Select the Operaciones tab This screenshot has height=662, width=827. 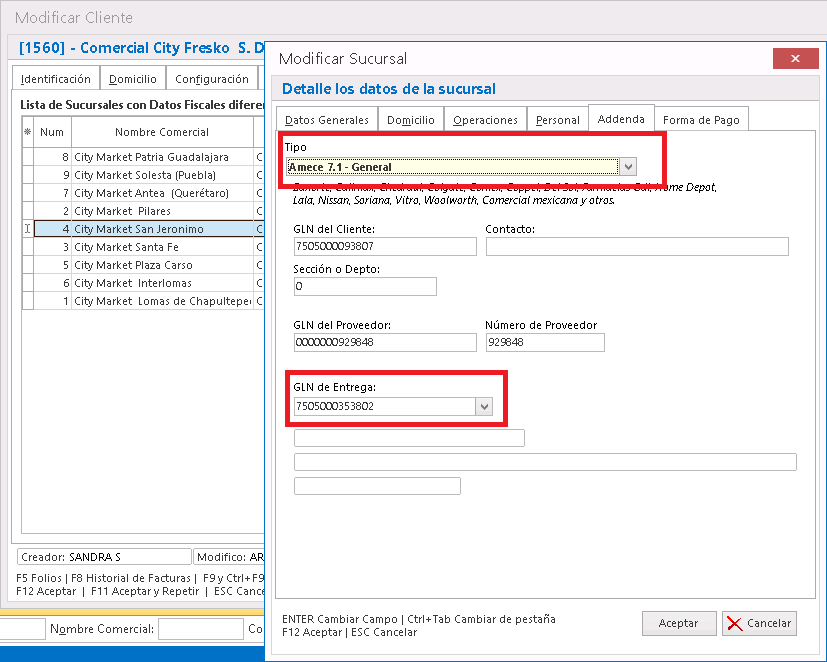click(485, 120)
